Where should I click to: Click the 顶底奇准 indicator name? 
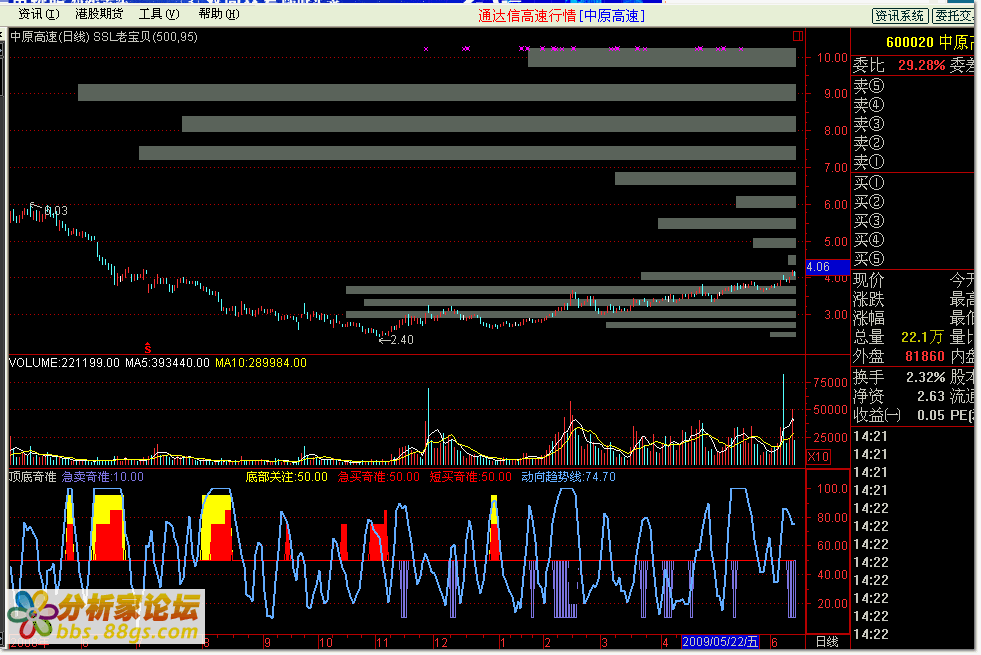(x=33, y=477)
